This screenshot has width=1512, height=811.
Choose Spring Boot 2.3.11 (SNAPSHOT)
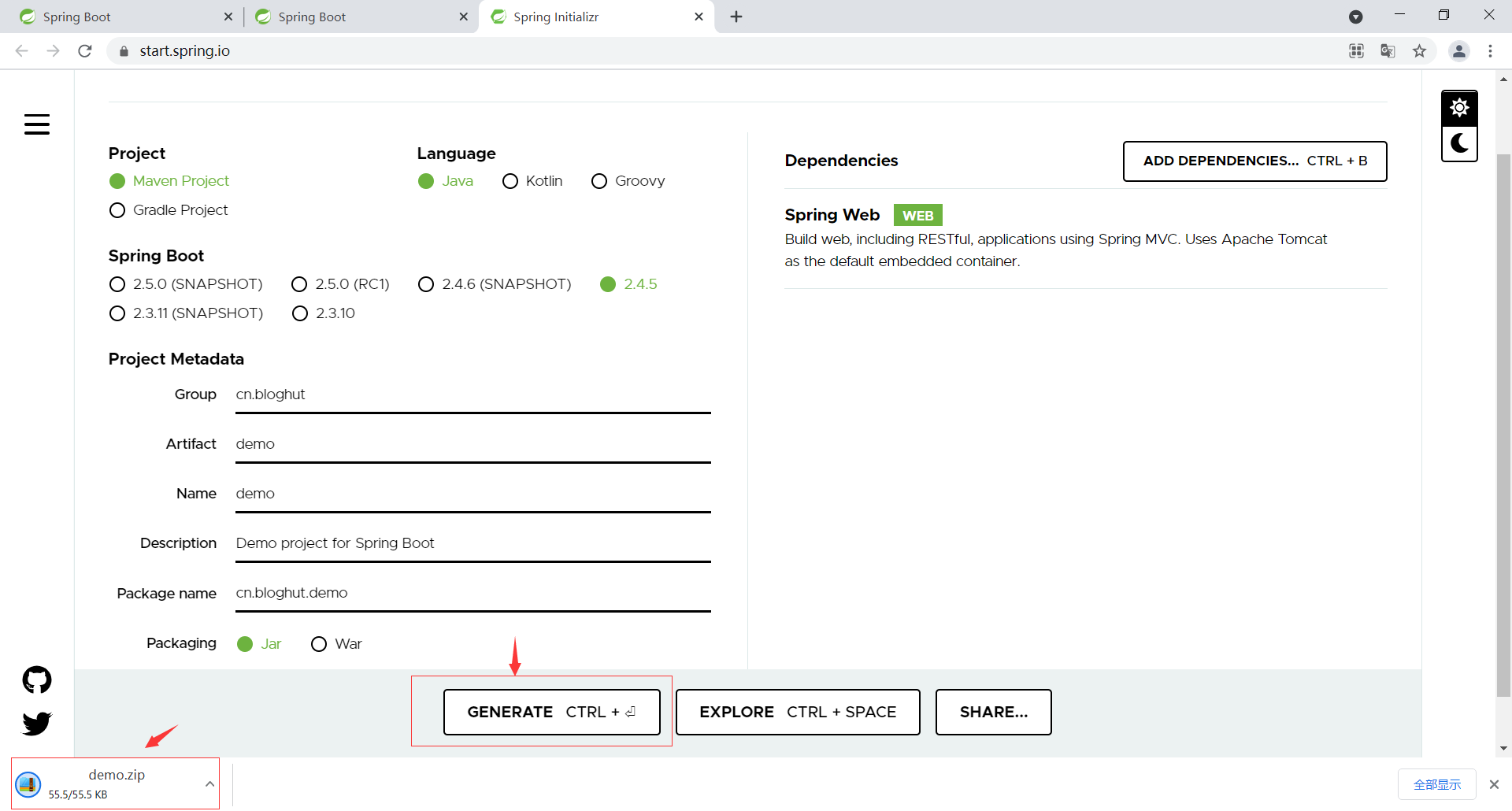(186, 313)
